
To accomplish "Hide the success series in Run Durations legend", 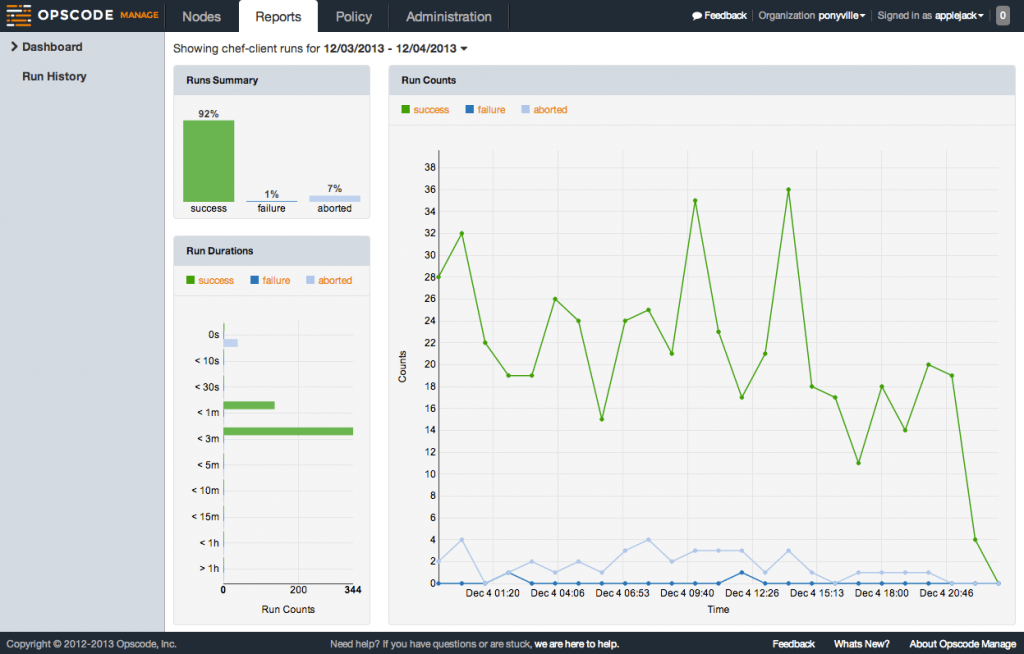I will click(209, 280).
